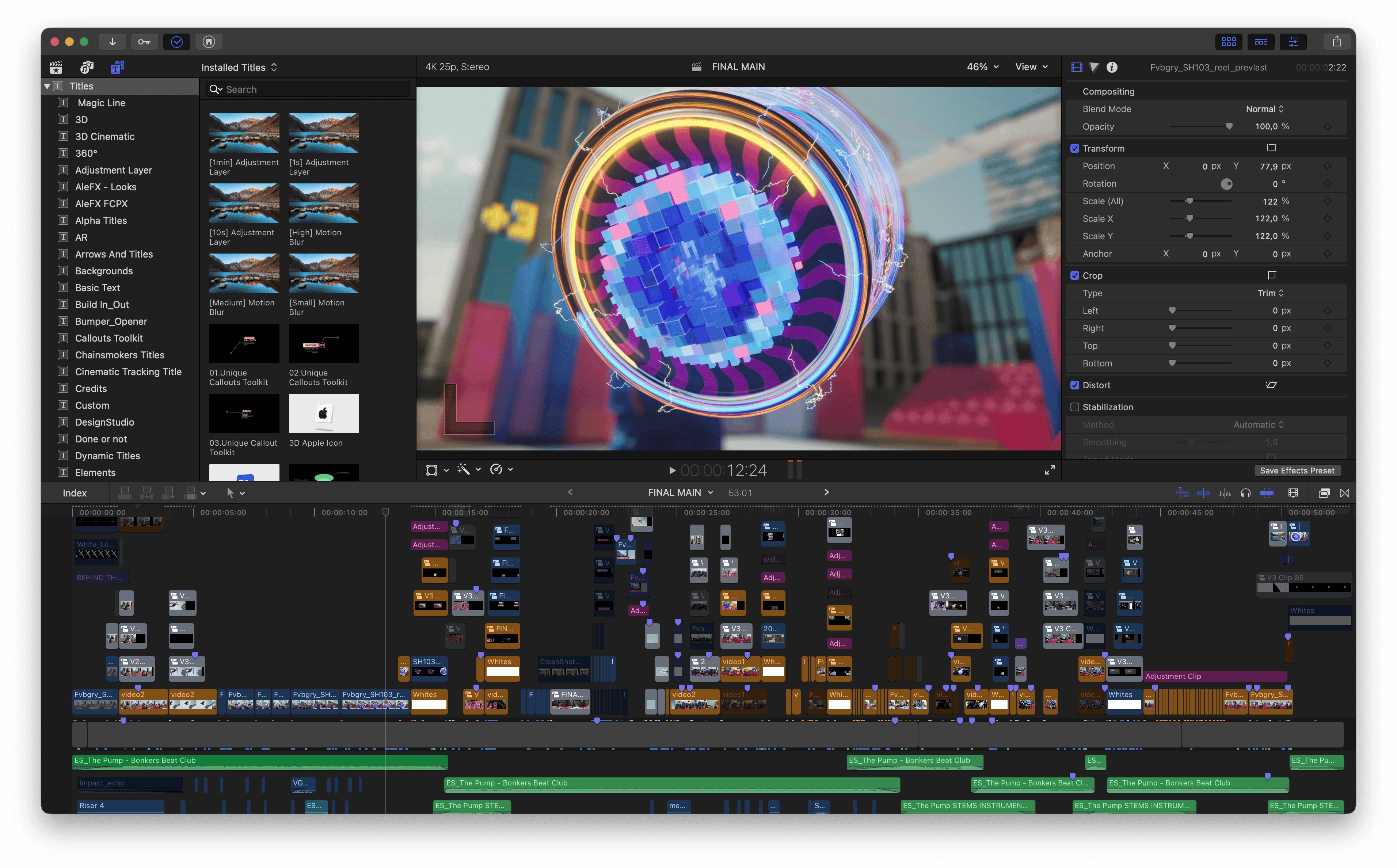
Task: Uncheck the Transform checkbox
Action: [x=1074, y=148]
